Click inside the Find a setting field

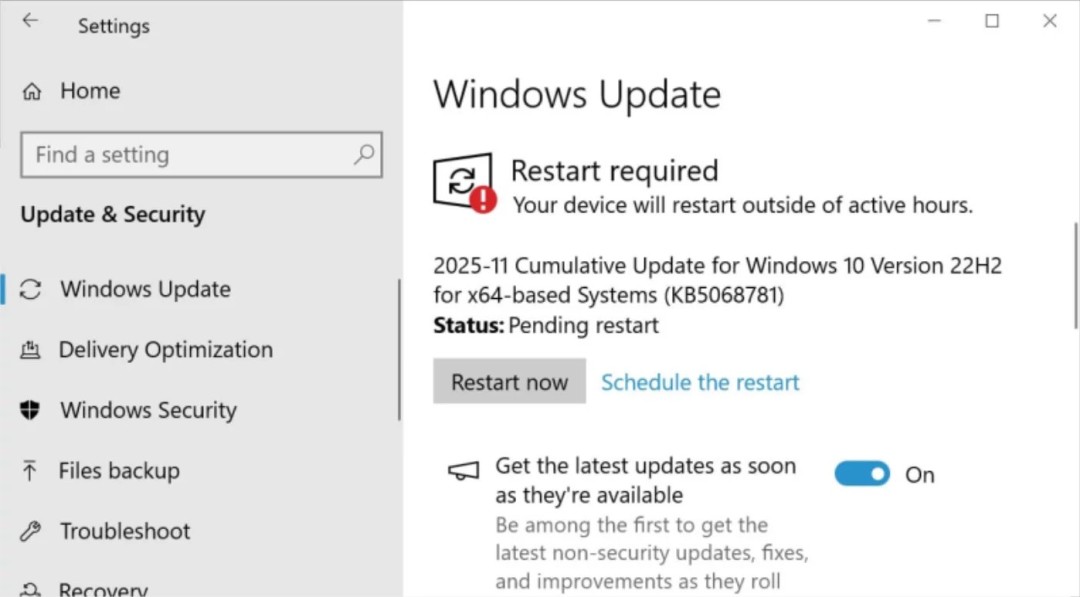(180, 155)
